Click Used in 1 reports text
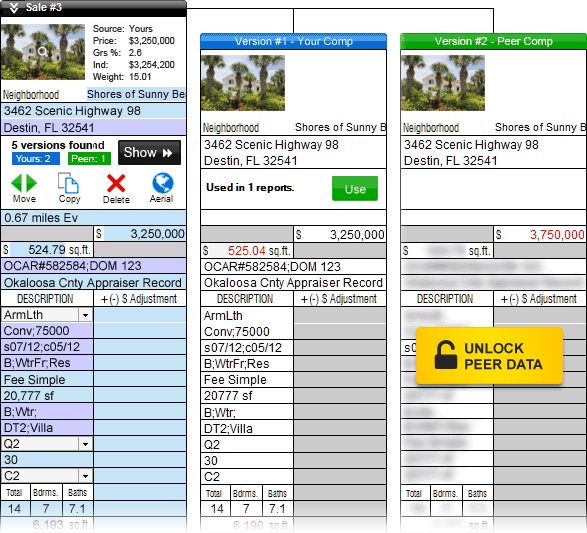Image resolution: width=587 pixels, height=533 pixels. [250, 188]
